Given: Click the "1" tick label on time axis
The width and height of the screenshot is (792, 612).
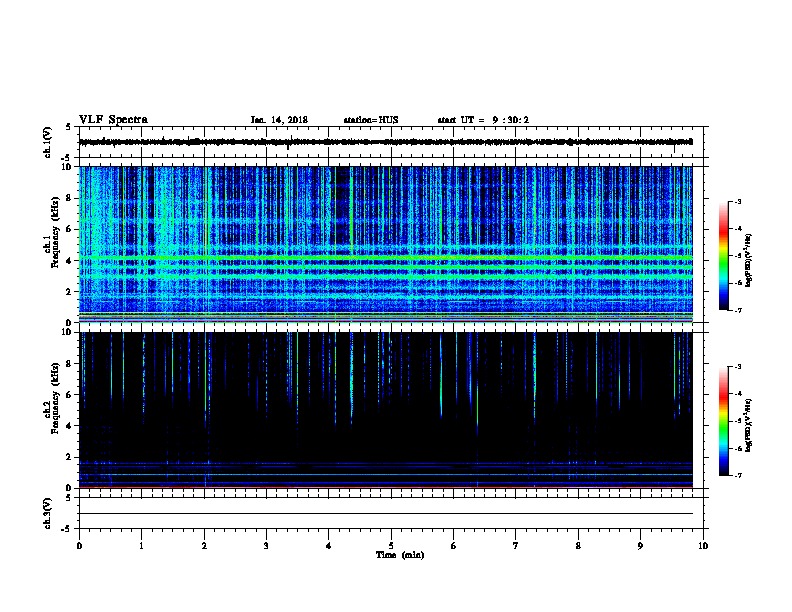Looking at the screenshot, I should click(141, 546).
